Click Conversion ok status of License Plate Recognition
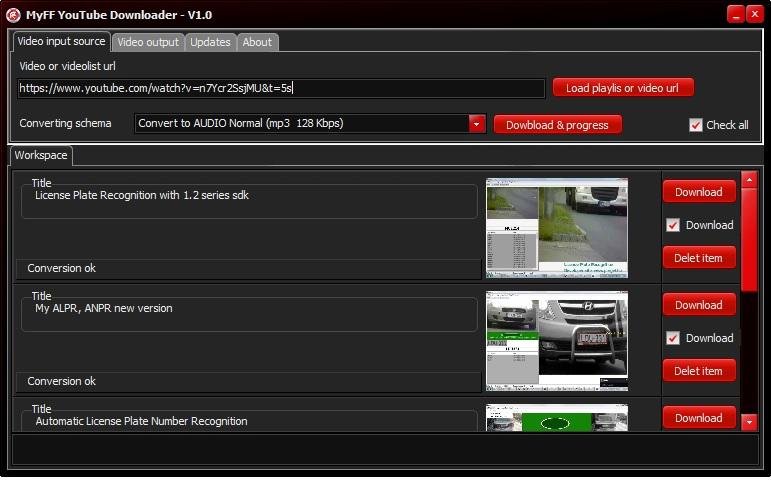771x480 pixels. [249, 269]
